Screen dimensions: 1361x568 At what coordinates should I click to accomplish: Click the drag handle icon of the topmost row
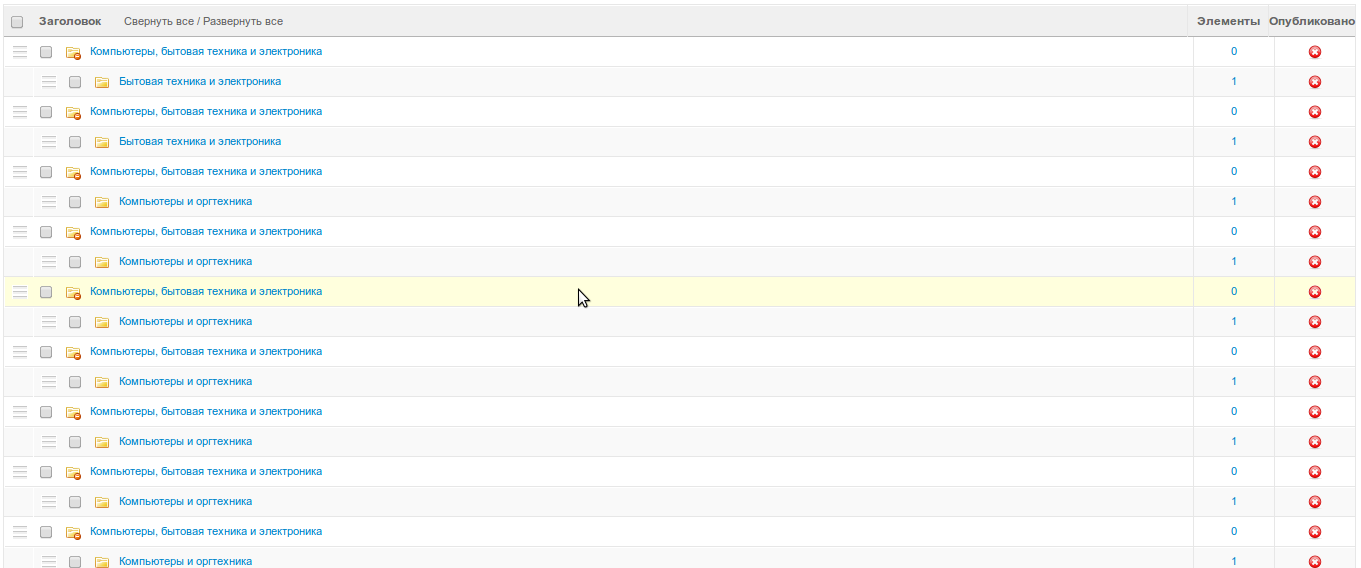20,52
